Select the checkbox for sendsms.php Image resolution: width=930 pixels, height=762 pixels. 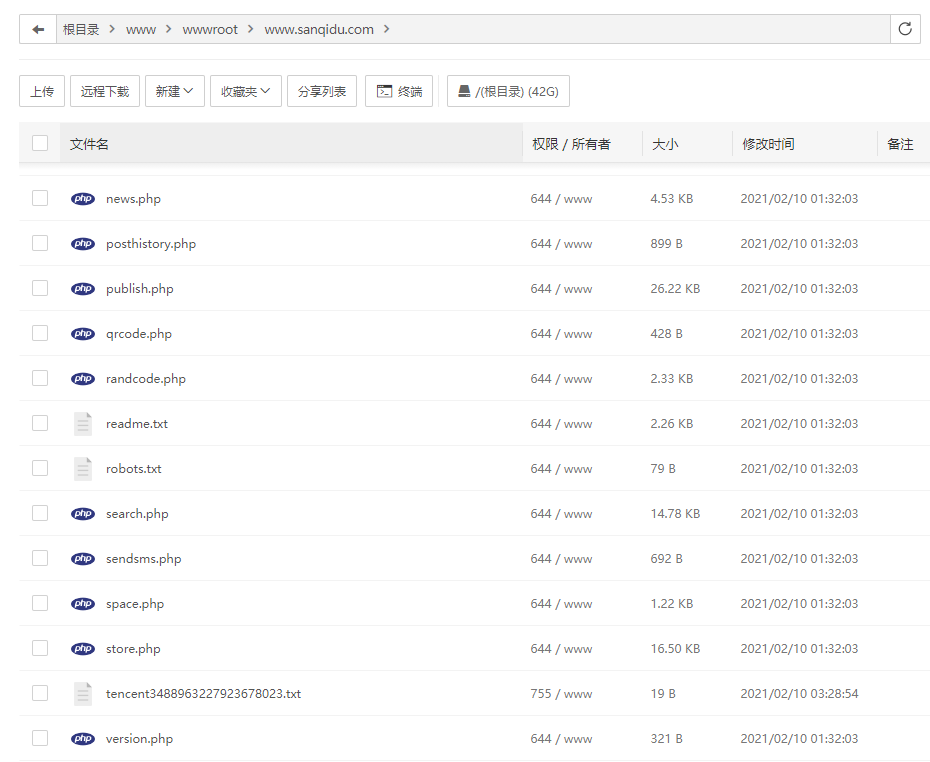pyautogui.click(x=40, y=558)
